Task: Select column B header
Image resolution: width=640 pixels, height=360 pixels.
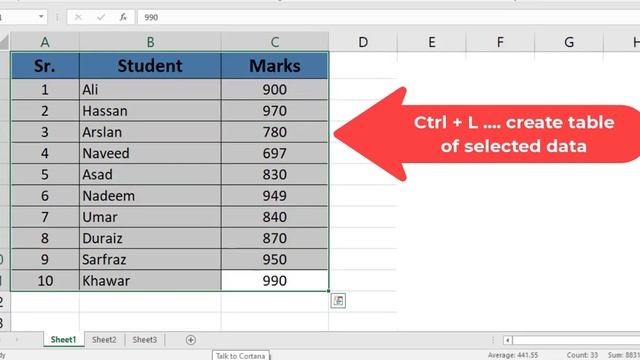Action: pos(150,42)
